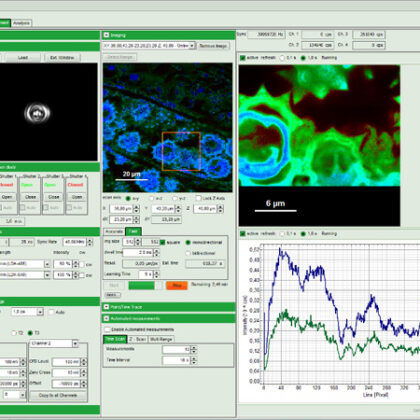Increase the X position stepper arrow
The width and height of the screenshot is (420, 420).
point(136,207)
